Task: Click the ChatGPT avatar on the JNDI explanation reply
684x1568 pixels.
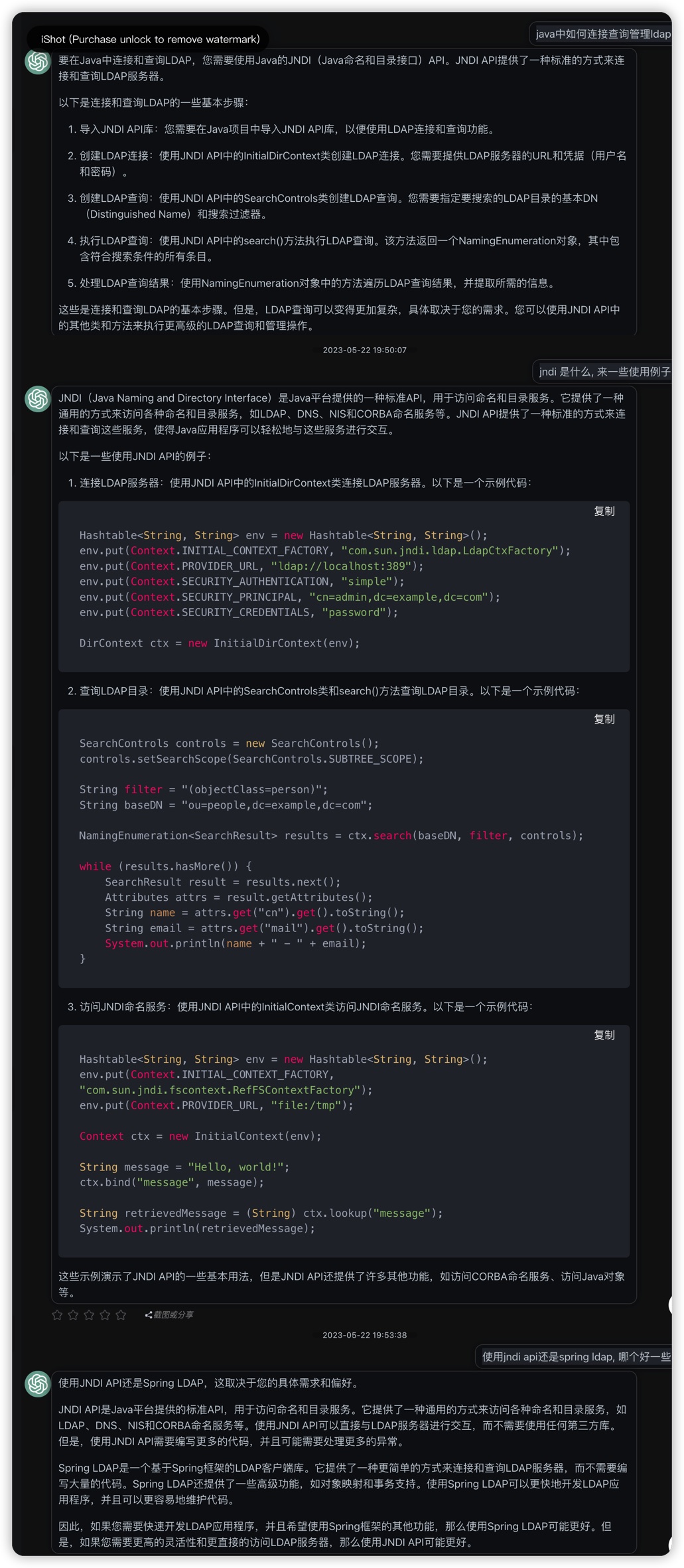Action: coord(38,399)
